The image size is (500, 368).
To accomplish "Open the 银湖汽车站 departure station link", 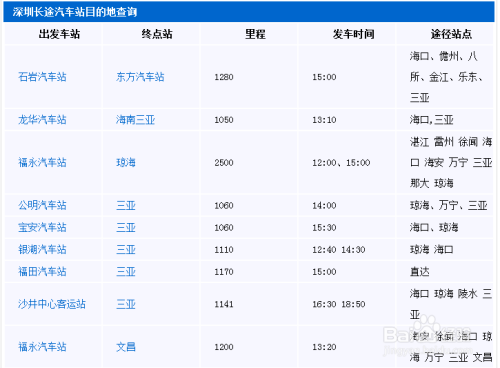I will point(42,249).
